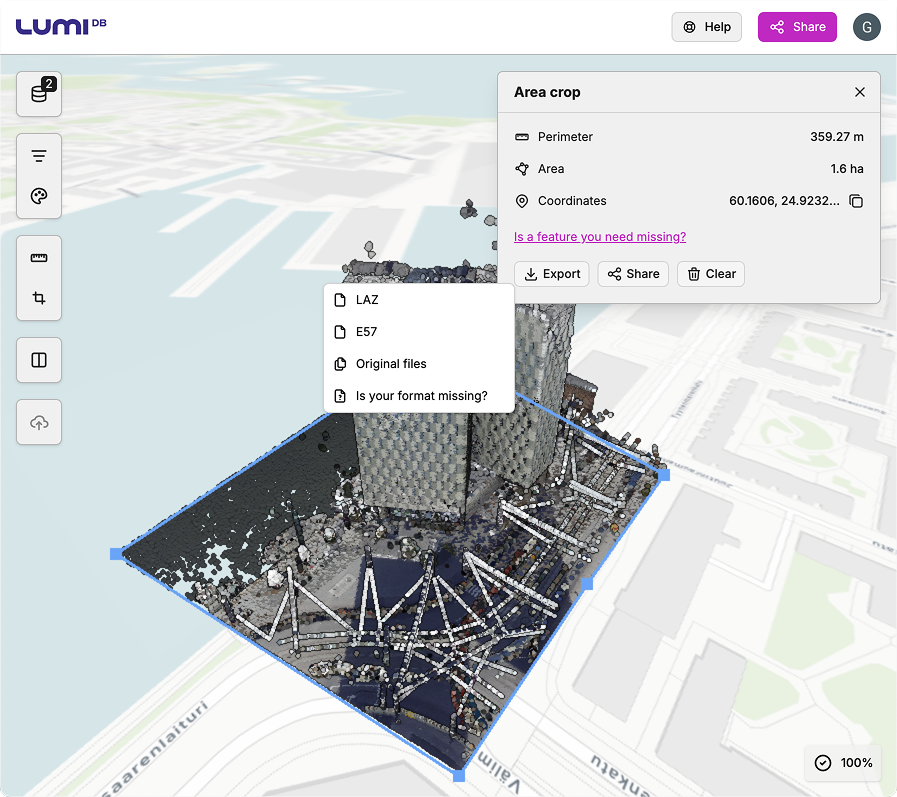This screenshot has height=797, width=897.
Task: Open the color palette tool
Action: point(39,196)
